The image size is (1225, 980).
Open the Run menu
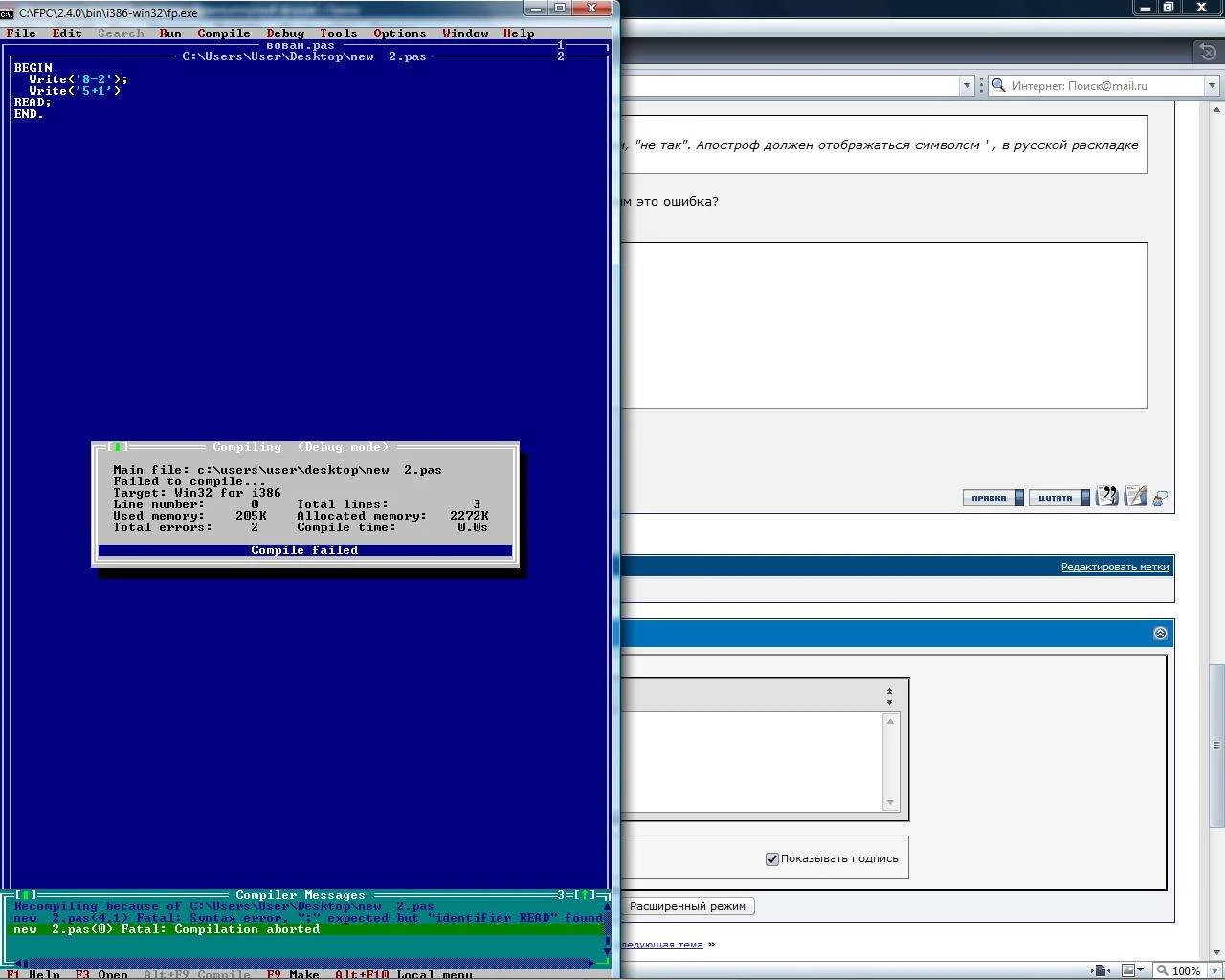tap(170, 33)
